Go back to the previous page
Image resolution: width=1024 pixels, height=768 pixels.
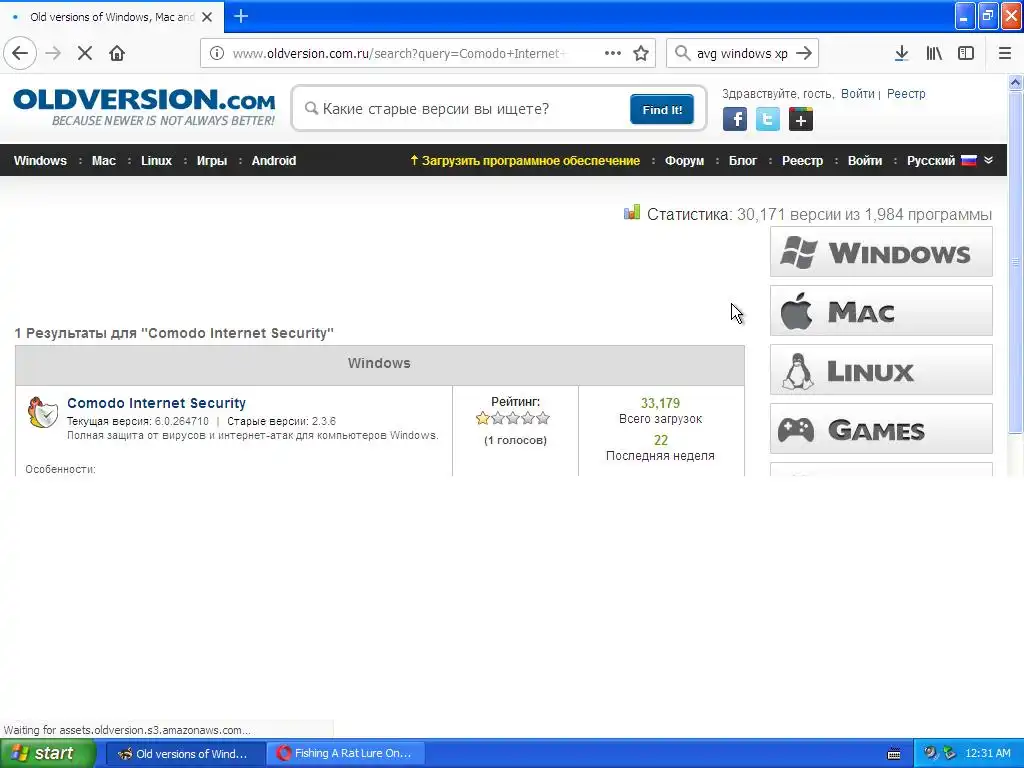(x=20, y=53)
